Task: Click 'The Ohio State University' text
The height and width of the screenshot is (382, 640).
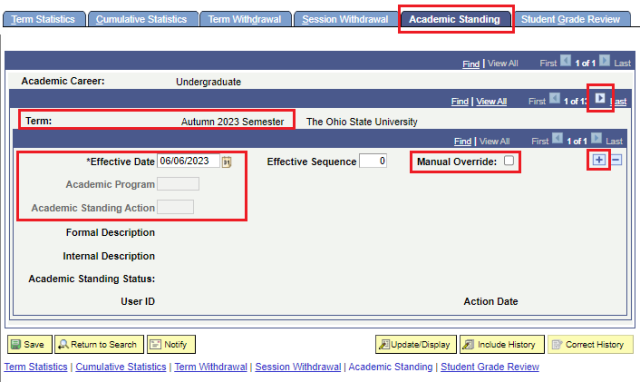Action: (x=362, y=122)
